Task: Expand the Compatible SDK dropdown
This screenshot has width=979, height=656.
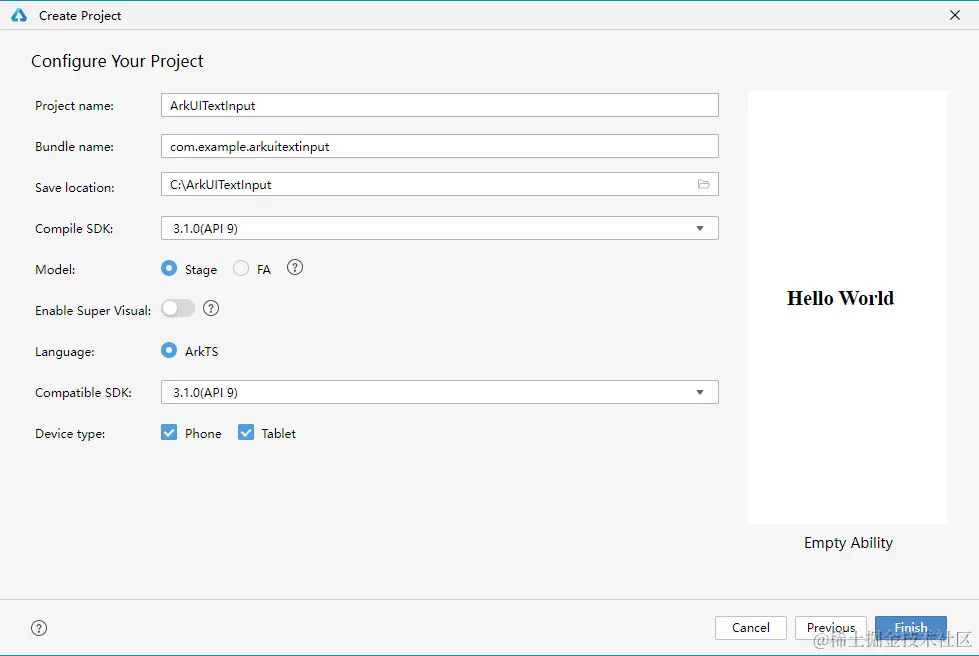Action: pyautogui.click(x=439, y=392)
